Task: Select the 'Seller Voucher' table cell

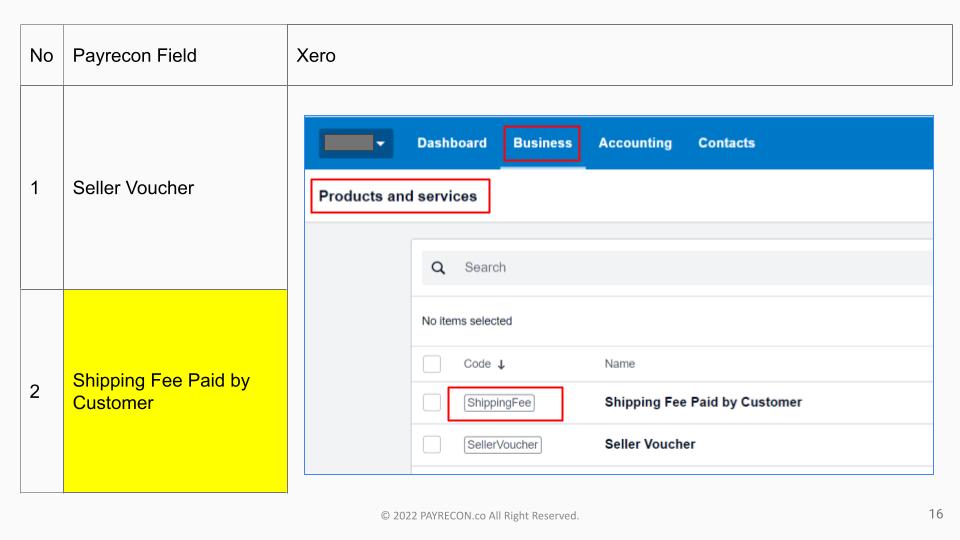Action: pos(175,187)
